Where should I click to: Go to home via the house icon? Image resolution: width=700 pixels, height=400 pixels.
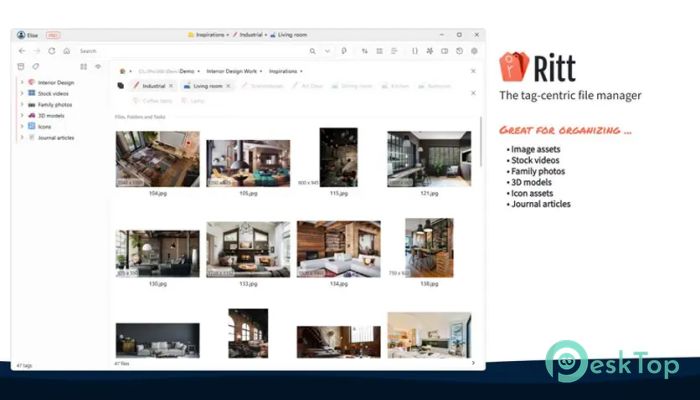[66, 50]
